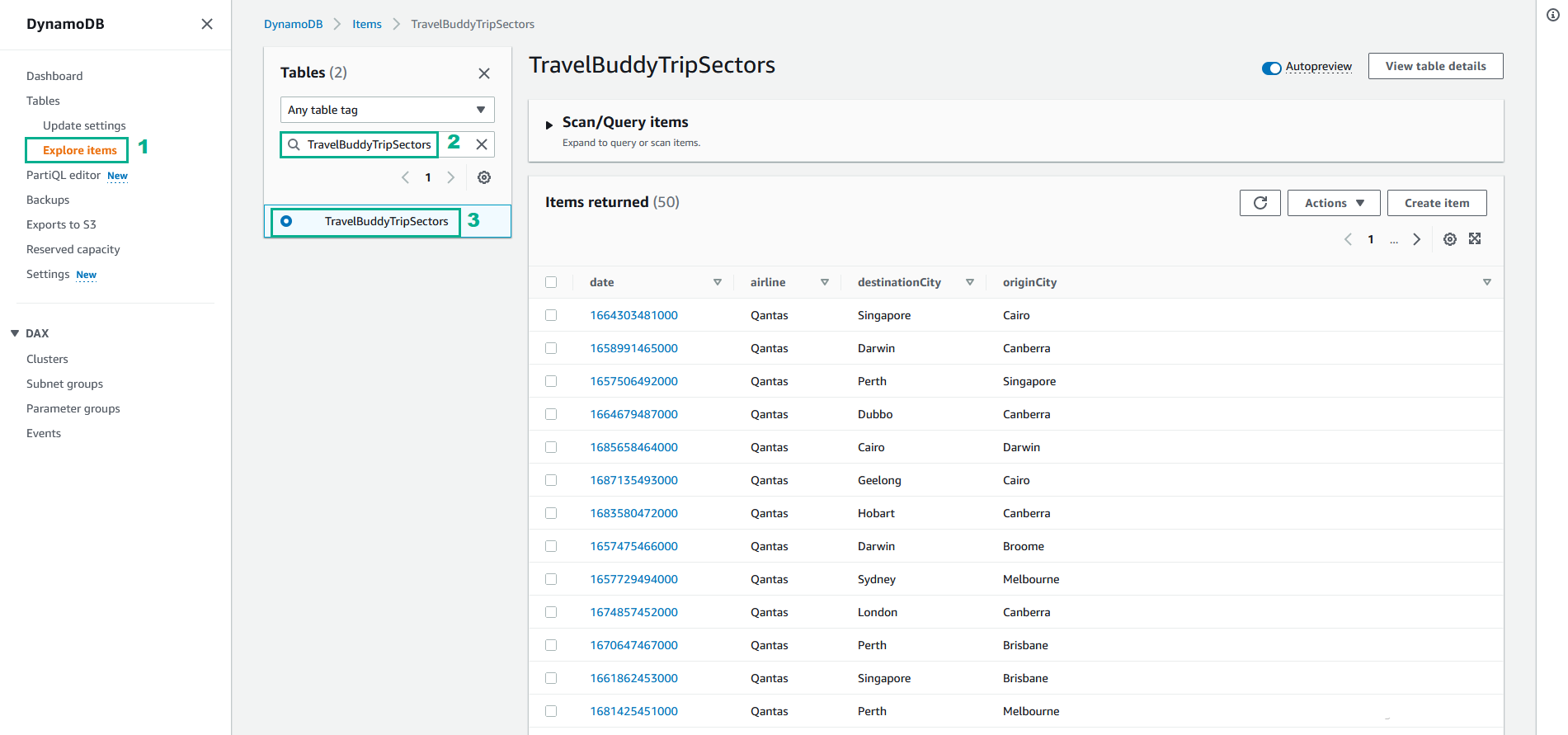
Task: Open PartiQL editor in the sidebar
Action: click(64, 175)
